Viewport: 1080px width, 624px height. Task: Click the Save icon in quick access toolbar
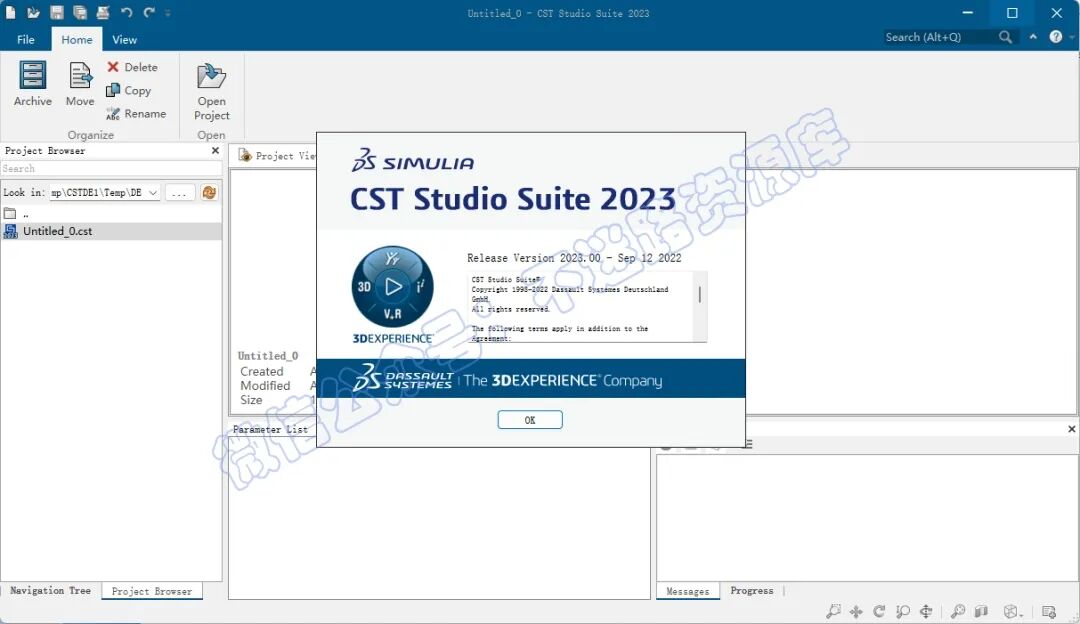(x=56, y=12)
